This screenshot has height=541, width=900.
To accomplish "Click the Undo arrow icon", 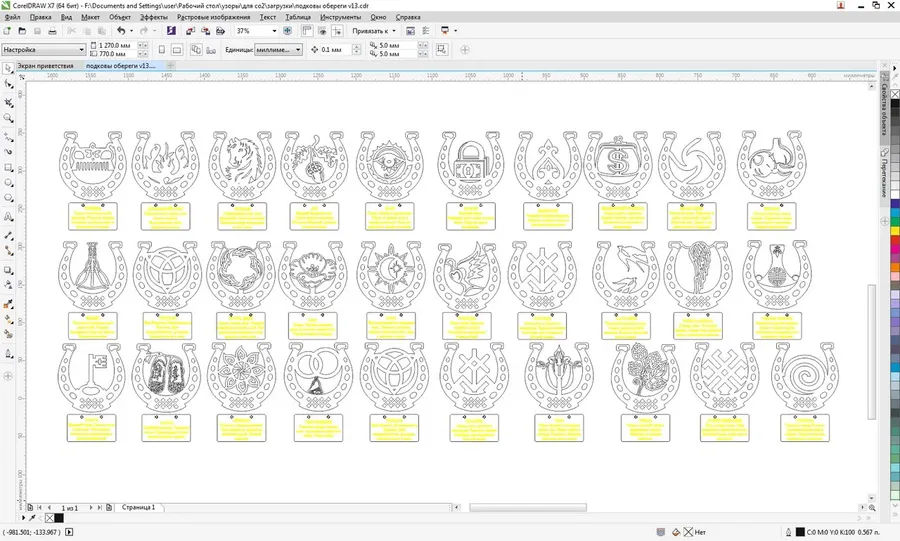I will [x=121, y=31].
